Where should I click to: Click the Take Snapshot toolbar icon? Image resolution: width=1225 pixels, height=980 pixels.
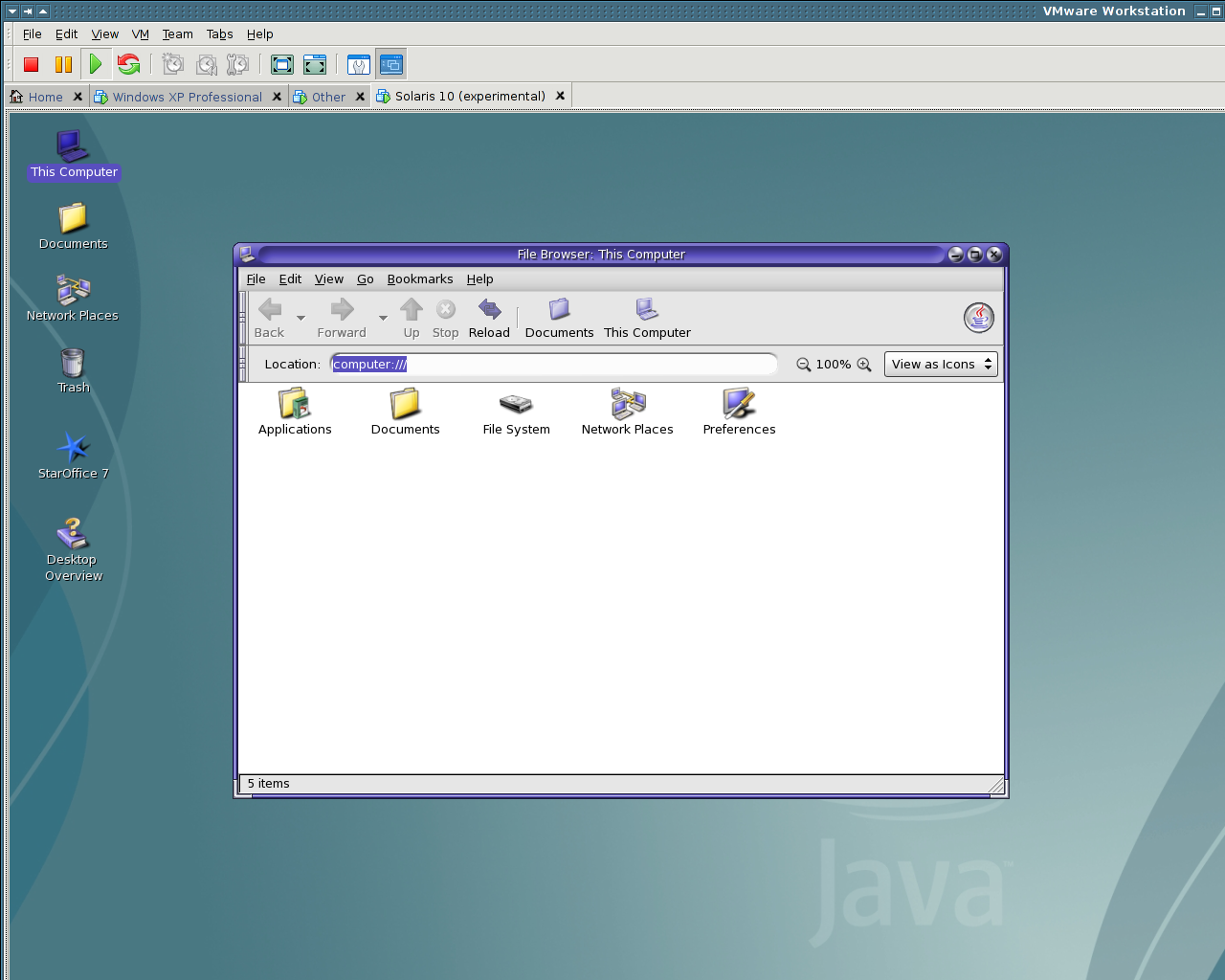point(173,64)
